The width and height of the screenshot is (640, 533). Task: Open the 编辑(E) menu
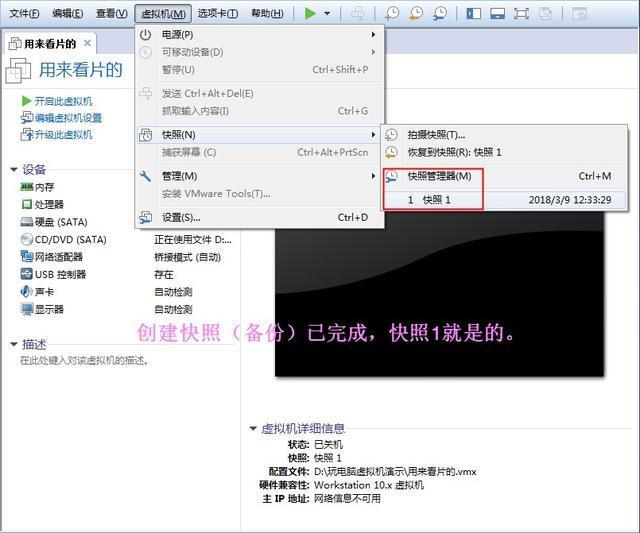coord(67,13)
